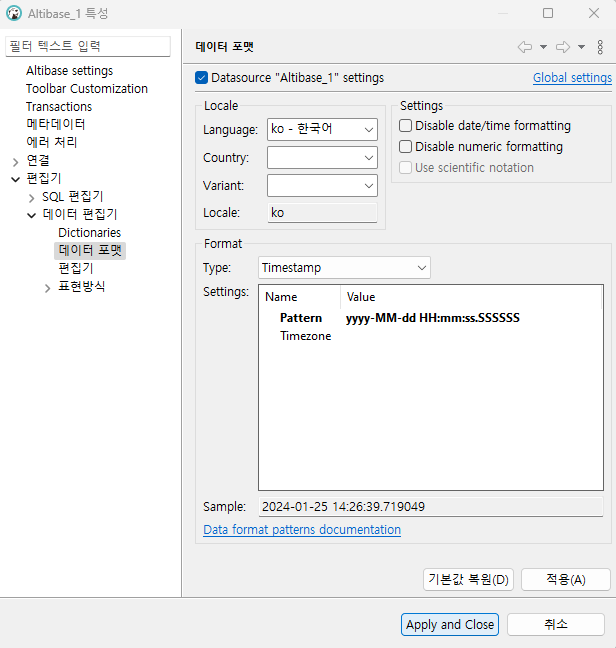This screenshot has width=616, height=648.
Task: Open Data format patterns documentation link
Action: 302,530
